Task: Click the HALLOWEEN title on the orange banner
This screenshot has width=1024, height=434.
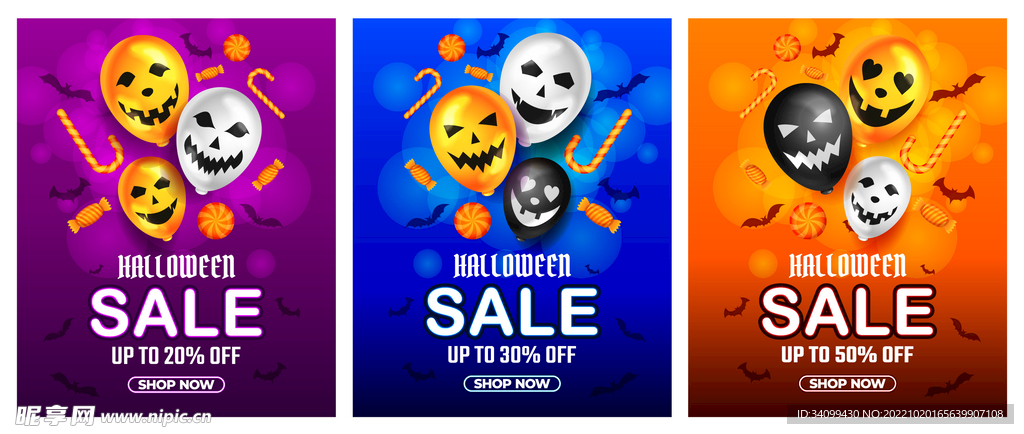Action: click(x=848, y=266)
